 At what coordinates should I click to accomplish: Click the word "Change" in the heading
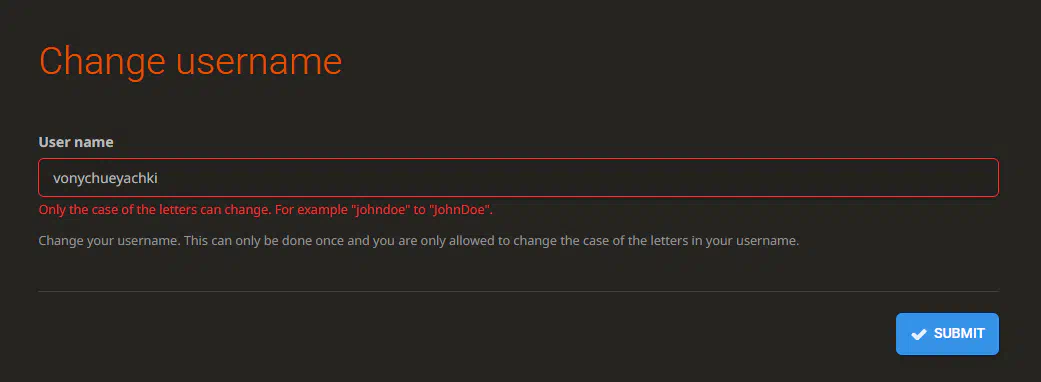point(102,61)
